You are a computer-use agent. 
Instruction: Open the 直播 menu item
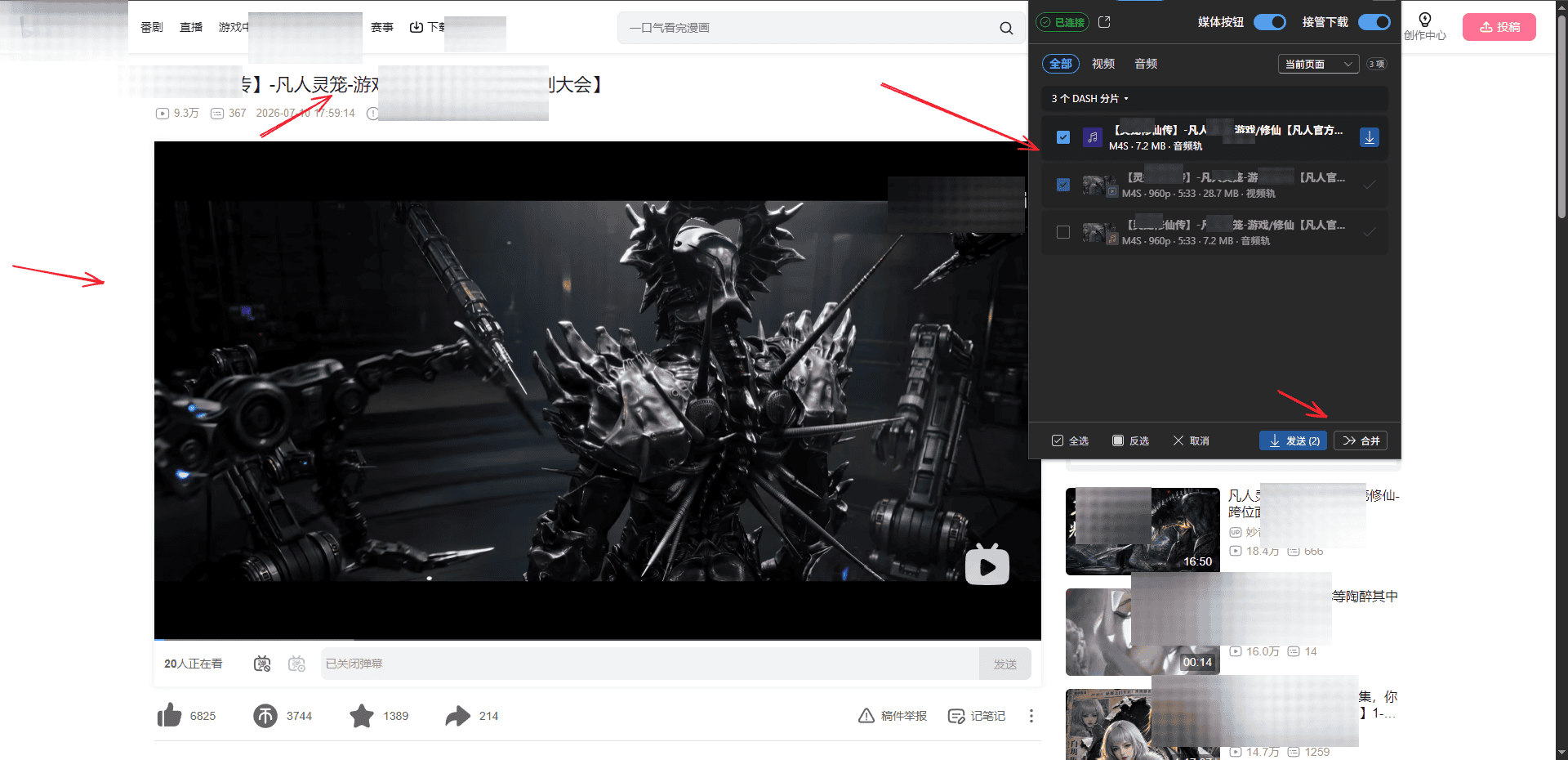[191, 27]
